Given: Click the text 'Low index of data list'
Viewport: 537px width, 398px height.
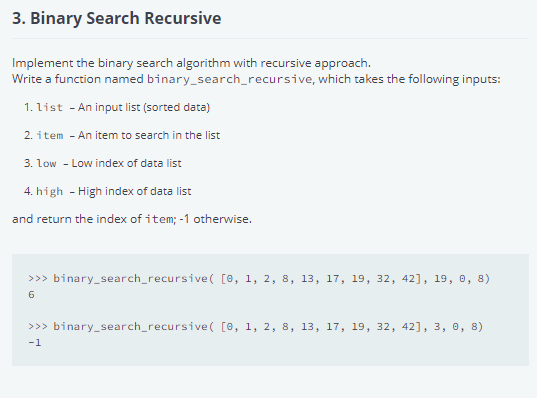Looking at the screenshot, I should [126, 163].
